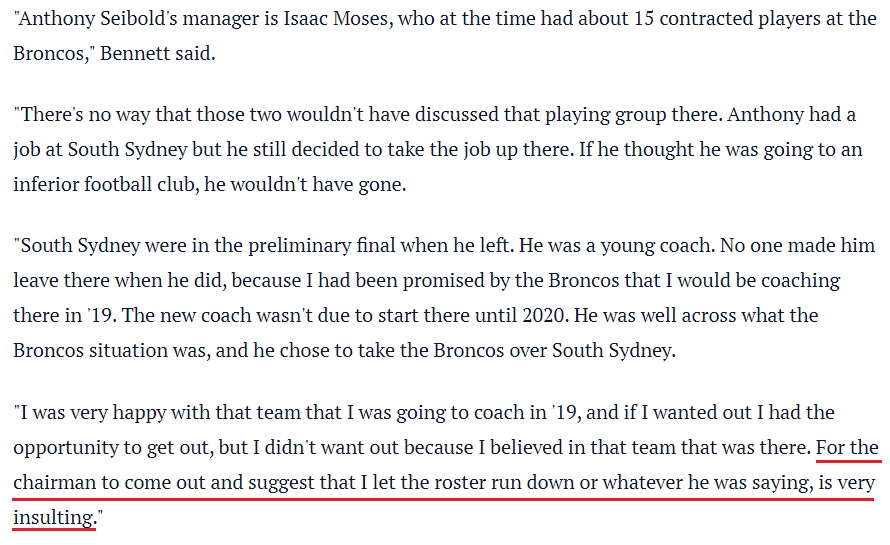Click the underlined phrase "whatever he was saying"
The width and height of the screenshot is (890, 545).
pyautogui.click(x=711, y=482)
